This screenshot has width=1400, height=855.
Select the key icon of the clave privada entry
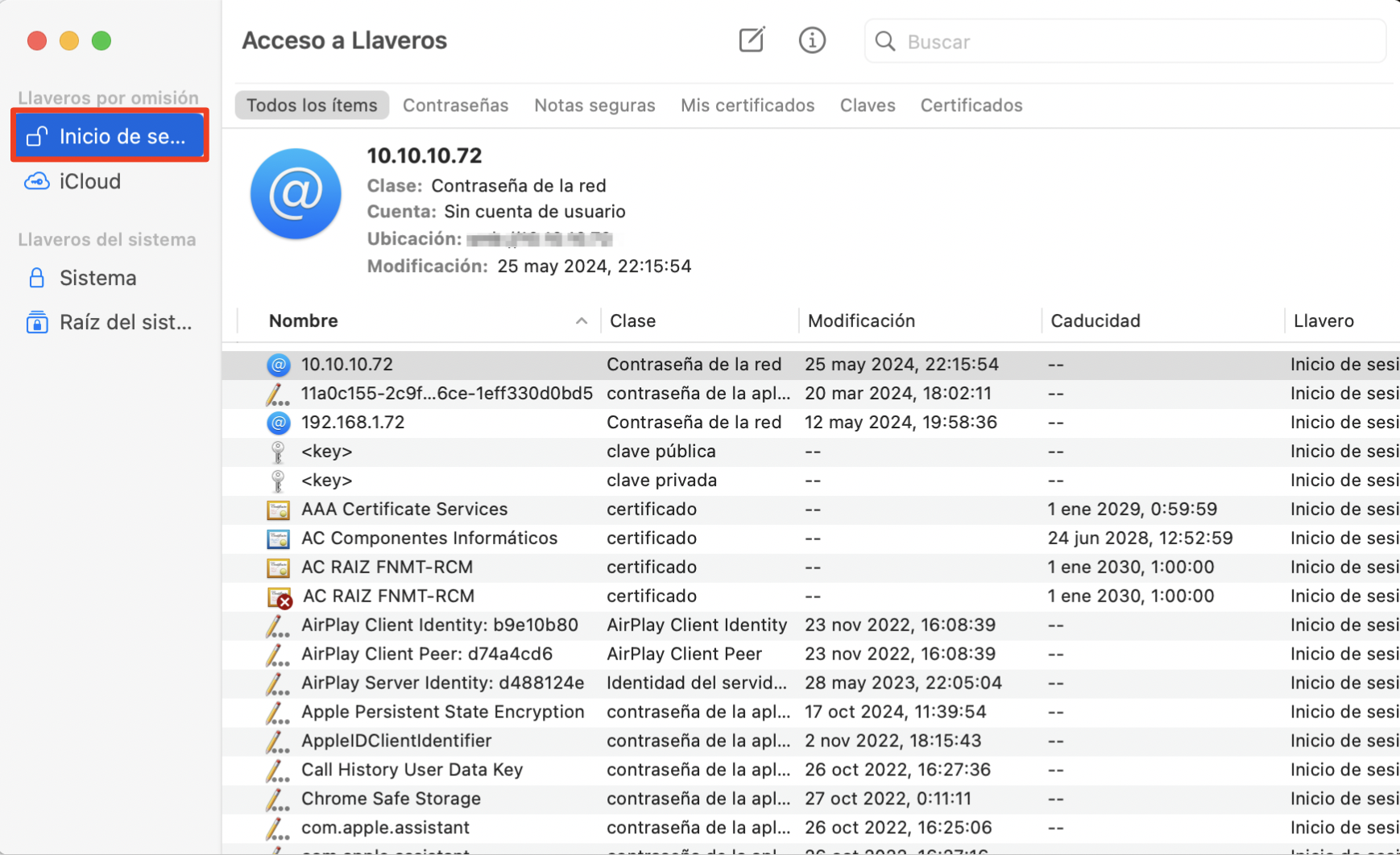[278, 480]
